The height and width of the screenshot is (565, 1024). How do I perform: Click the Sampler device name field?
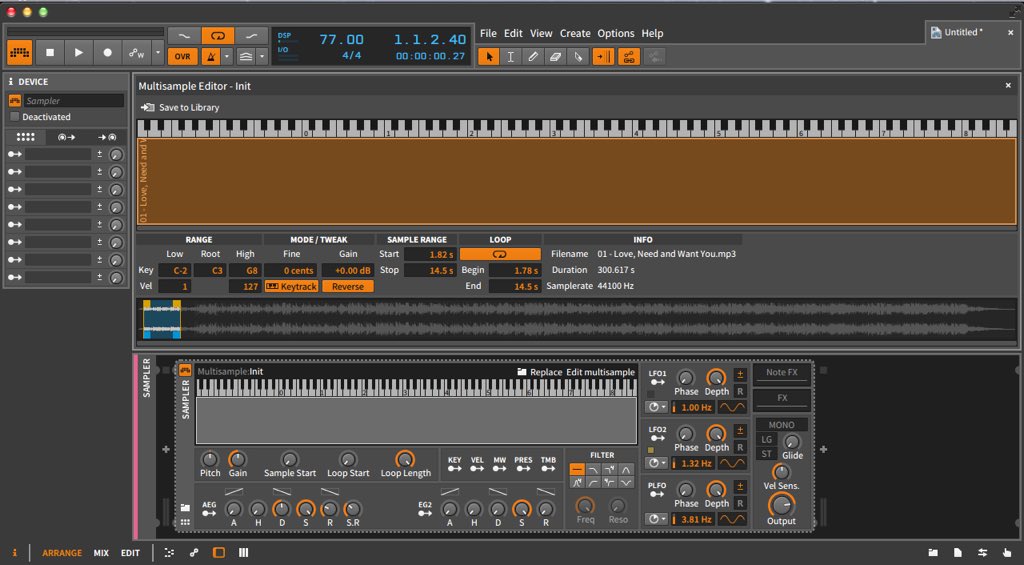click(x=73, y=101)
